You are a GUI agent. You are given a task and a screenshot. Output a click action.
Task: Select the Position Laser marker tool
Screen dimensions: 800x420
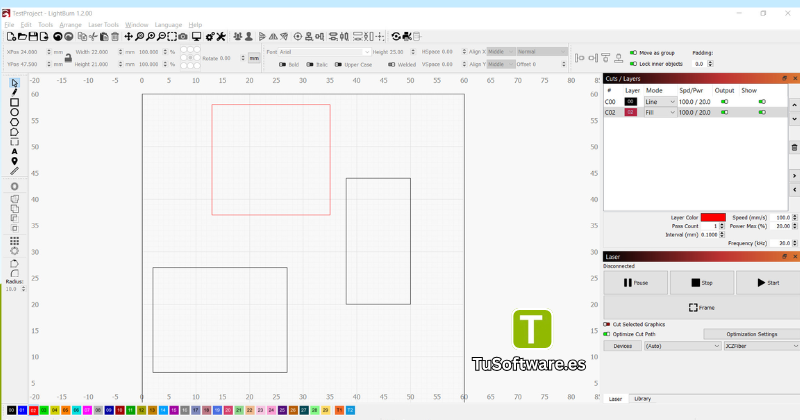tap(14, 161)
